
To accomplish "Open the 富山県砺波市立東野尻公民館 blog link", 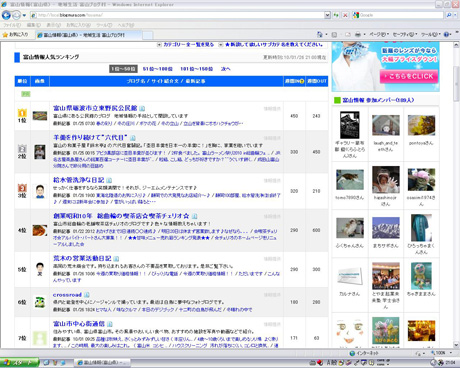I will [95, 108].
